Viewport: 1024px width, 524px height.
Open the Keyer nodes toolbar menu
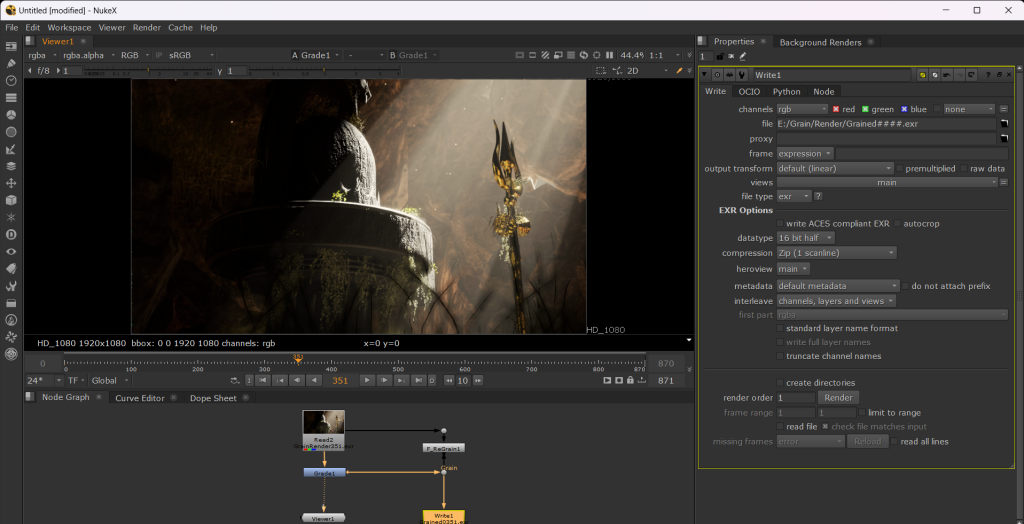(x=10, y=149)
